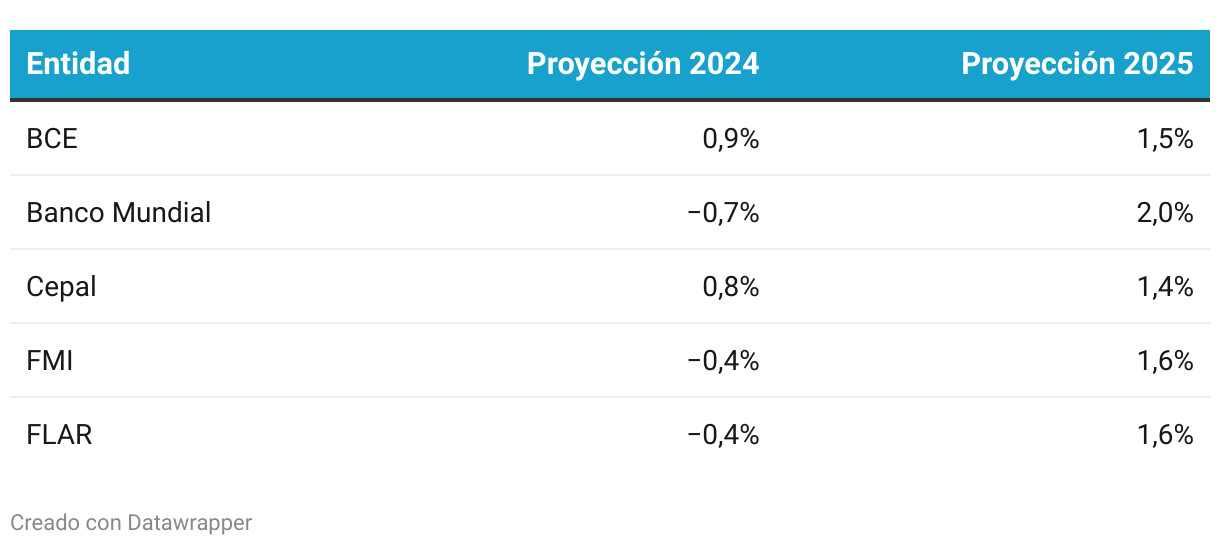Click FLAR 2024 value −0,4%
The height and width of the screenshot is (546, 1220).
pyautogui.click(x=723, y=435)
